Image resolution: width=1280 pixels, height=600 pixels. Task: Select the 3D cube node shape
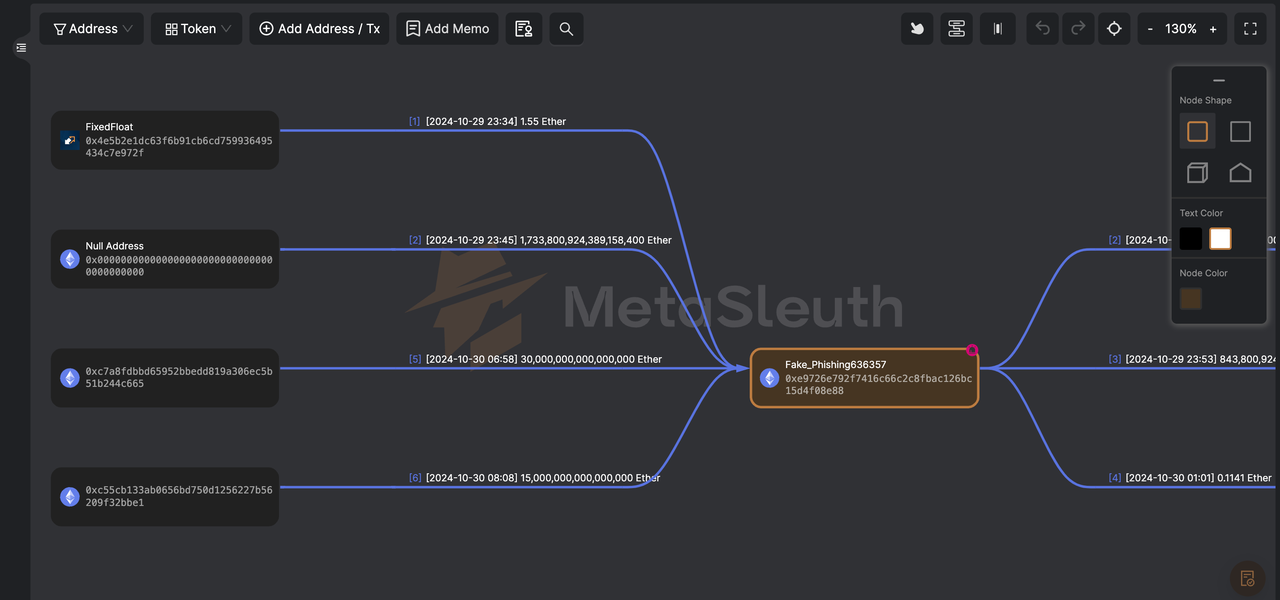point(1197,173)
